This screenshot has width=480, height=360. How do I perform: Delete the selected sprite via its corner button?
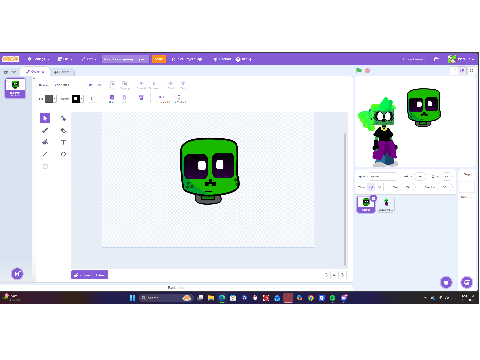(373, 198)
